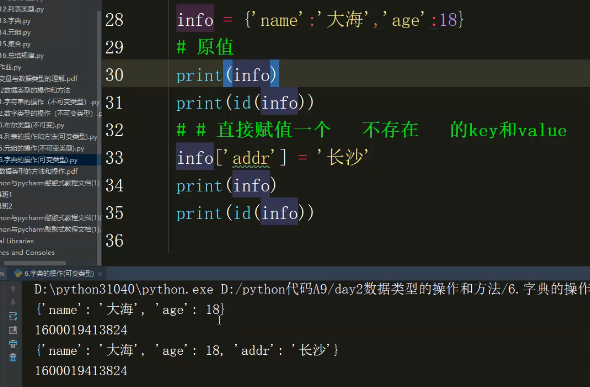The height and width of the screenshot is (387, 590).
Task: Click the '# 原值' comment on line 29
Action: [205, 47]
